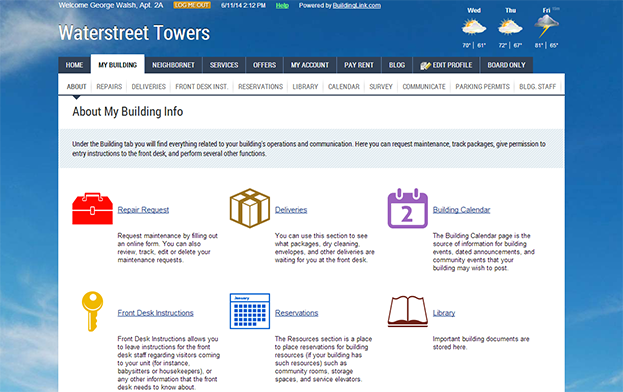Click the open book Library icon
The height and width of the screenshot is (392, 623).
tap(408, 311)
